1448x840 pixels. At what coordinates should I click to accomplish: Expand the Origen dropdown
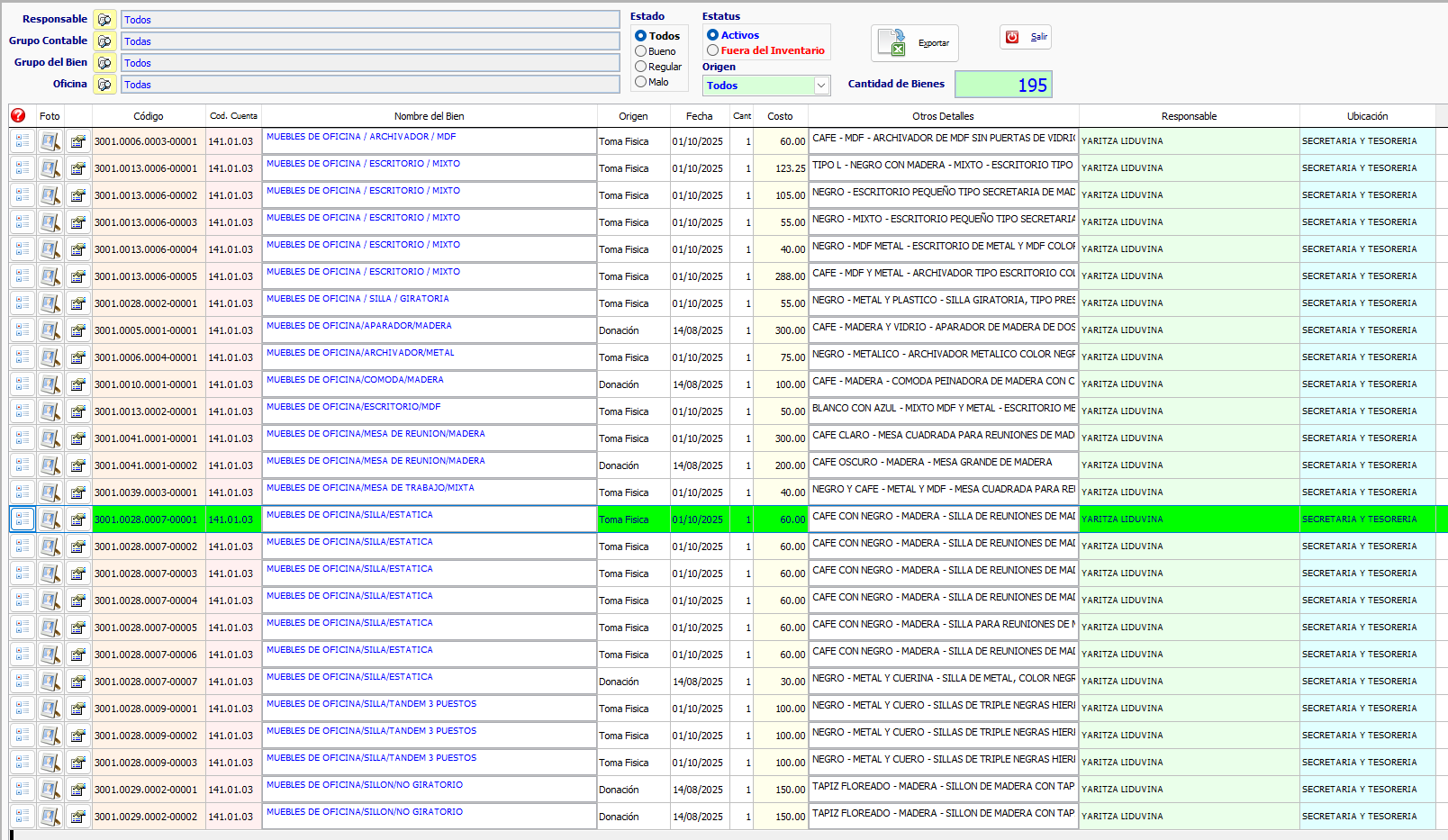(820, 86)
